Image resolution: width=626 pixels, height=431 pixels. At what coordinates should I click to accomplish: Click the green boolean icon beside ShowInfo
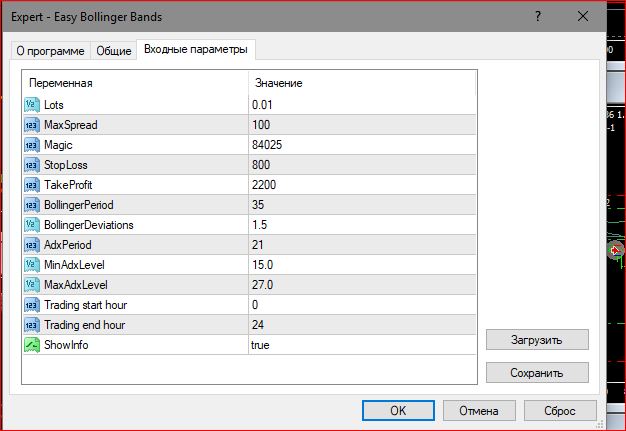[32, 345]
